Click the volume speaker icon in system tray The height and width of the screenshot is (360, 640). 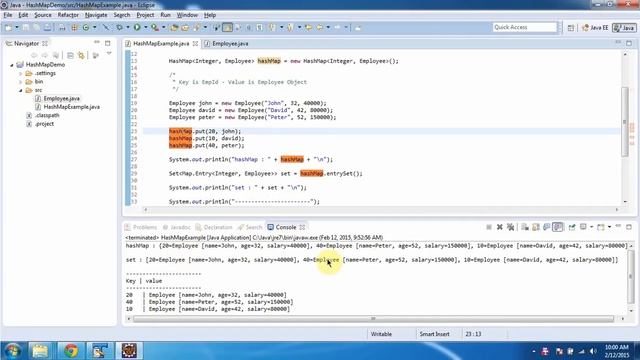tap(593, 351)
